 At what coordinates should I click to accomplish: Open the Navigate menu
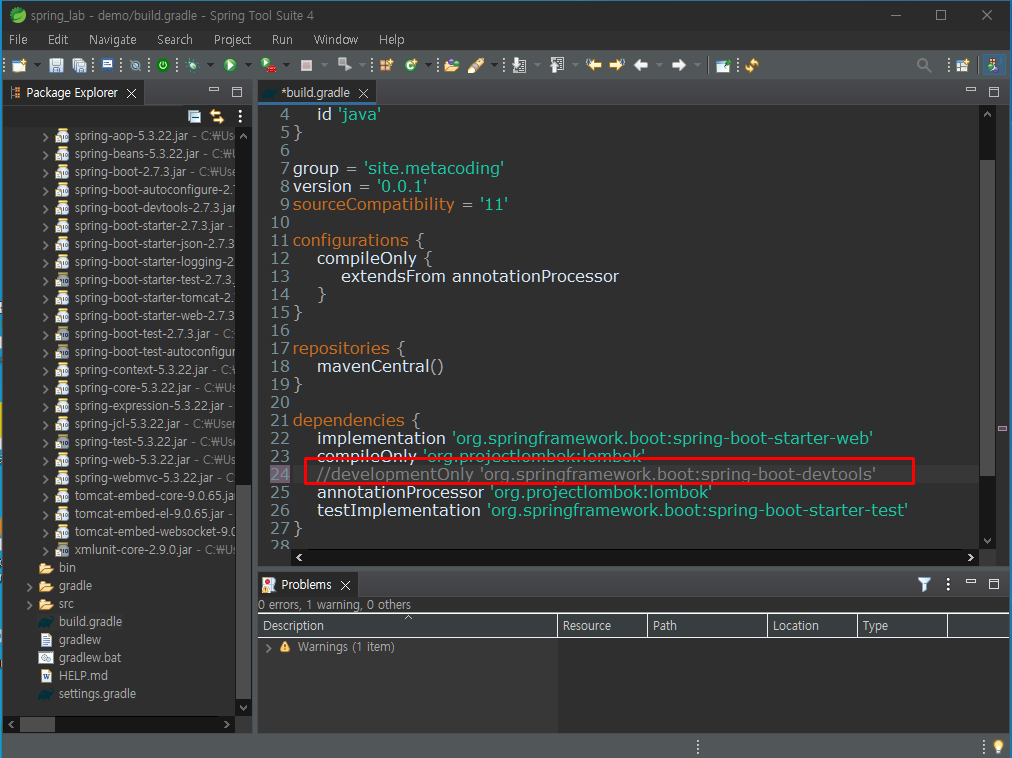112,39
